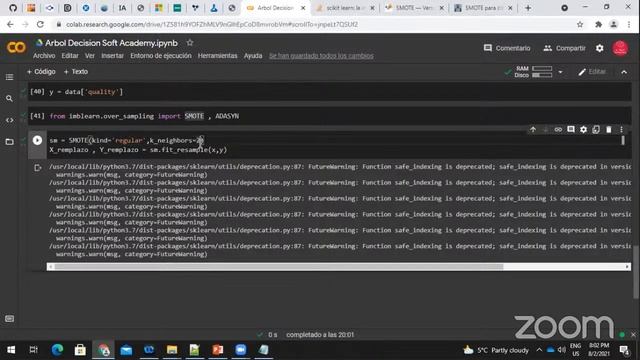Viewport: 640px width, 360px height.
Task: Star the notebook Arbol Decision Soft Academy
Action: pos(190,42)
